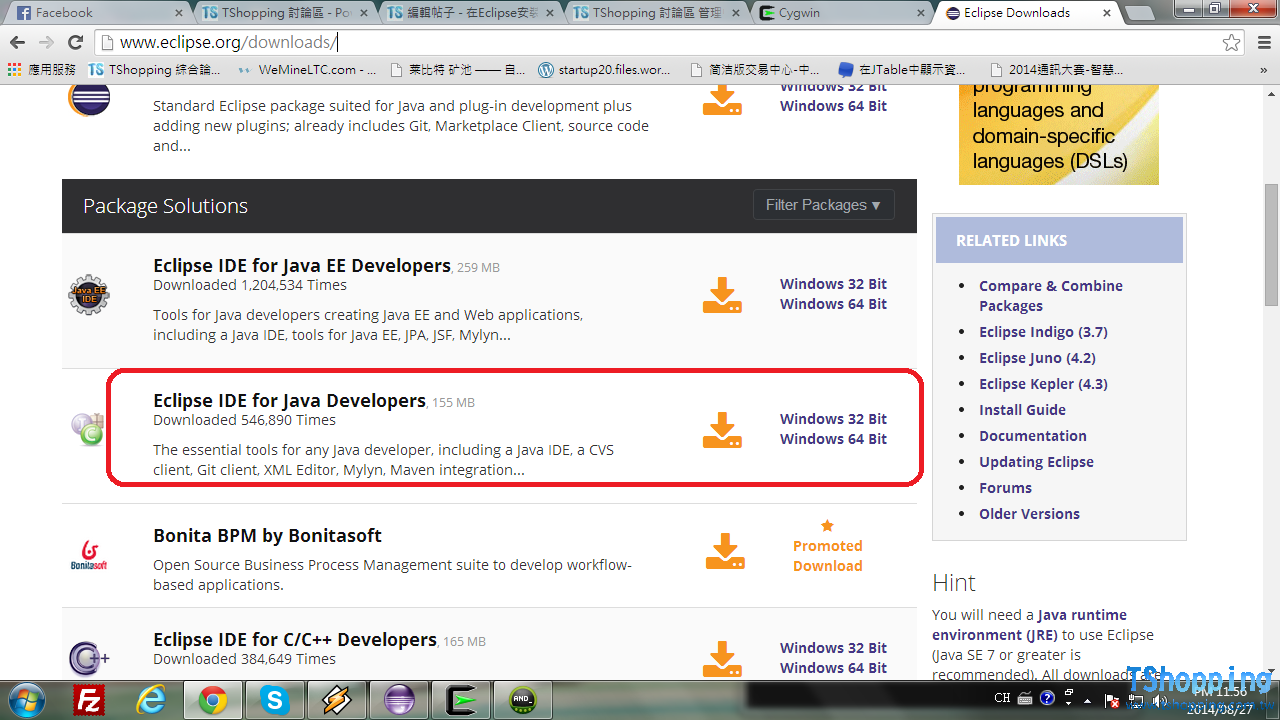Open the startup20.files.wor... bookmark
This screenshot has height=720, width=1280.
click(x=604, y=70)
